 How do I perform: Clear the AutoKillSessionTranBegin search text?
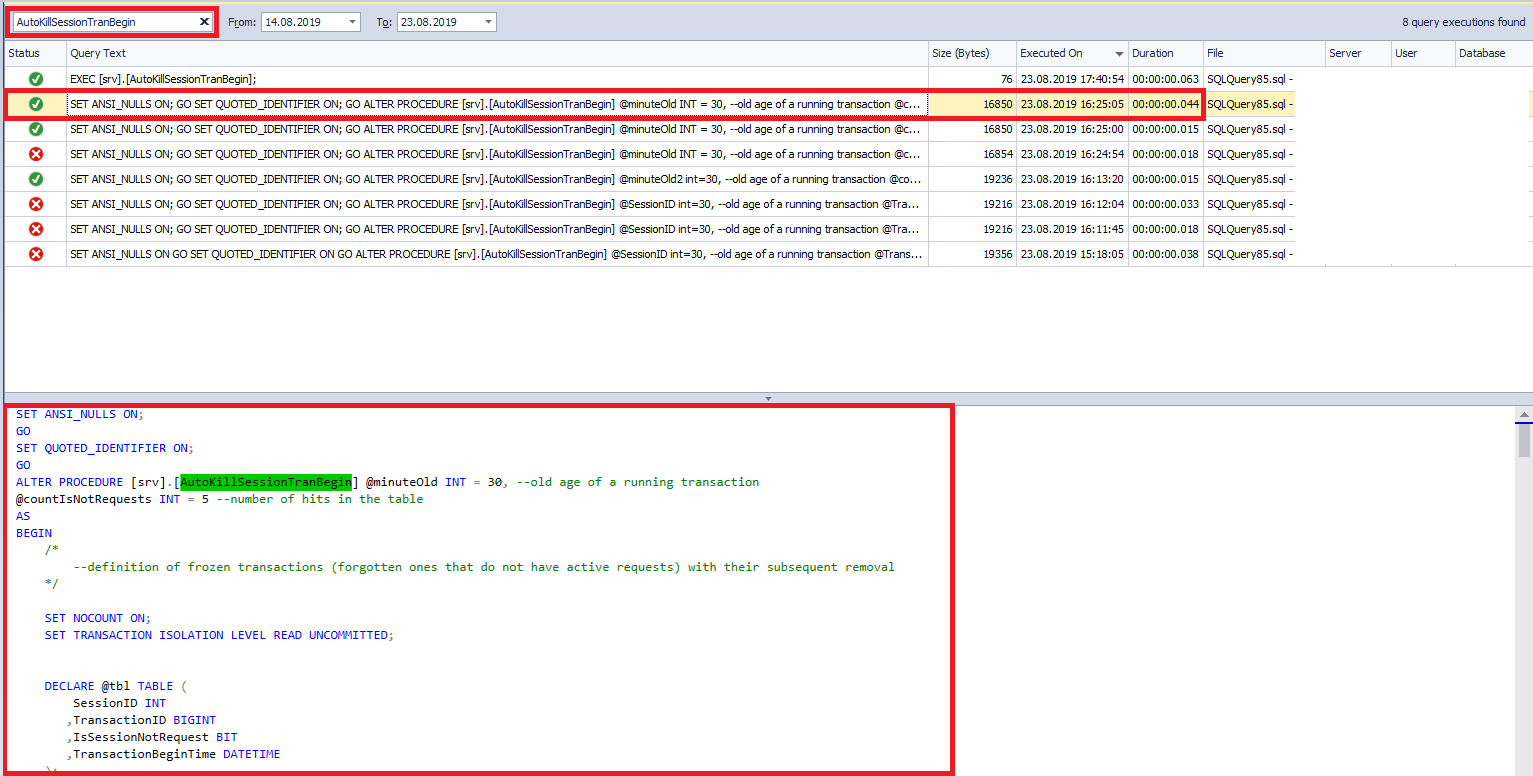204,21
